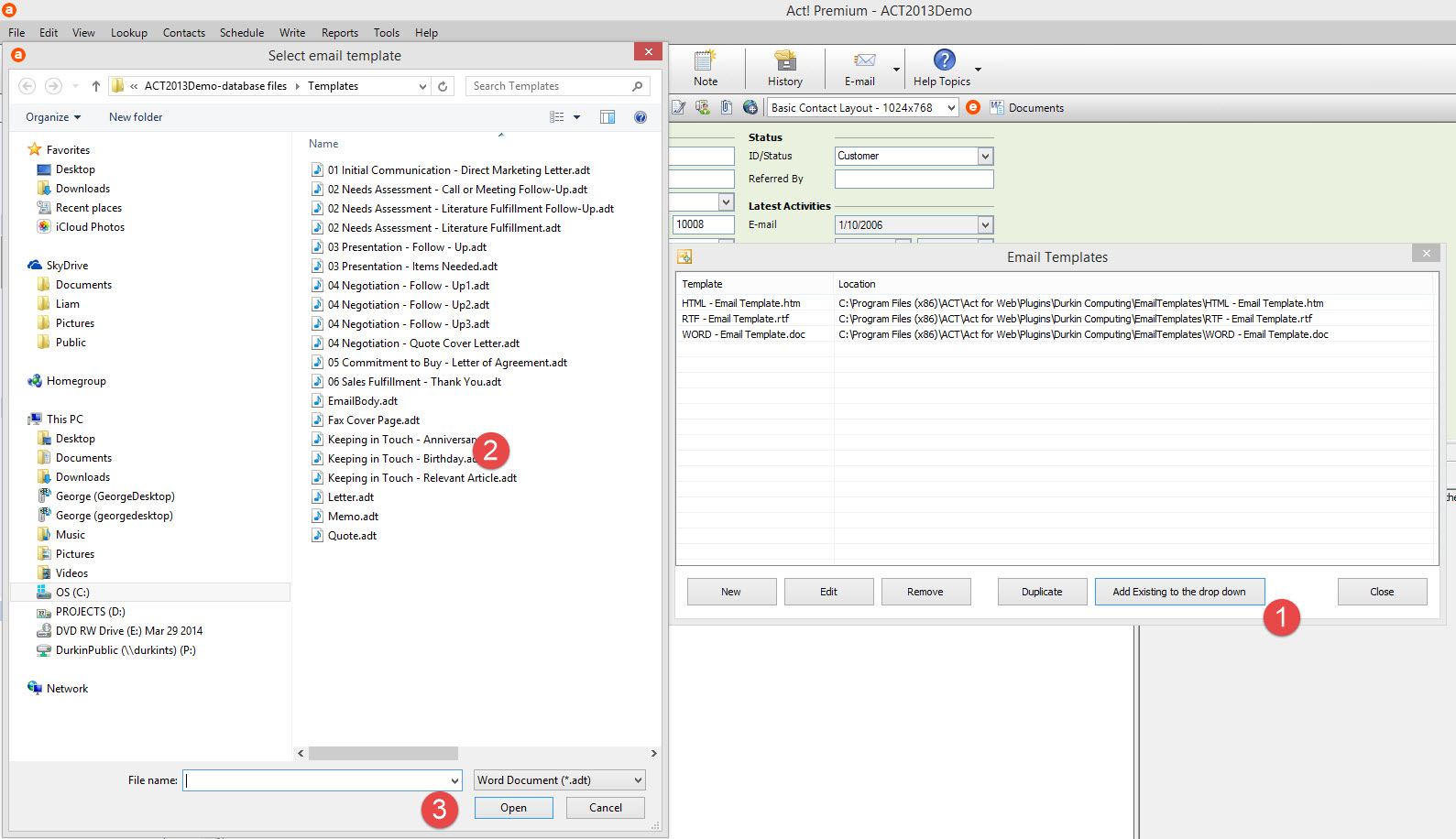
Task: Click the Search Templates field
Action: (x=557, y=86)
